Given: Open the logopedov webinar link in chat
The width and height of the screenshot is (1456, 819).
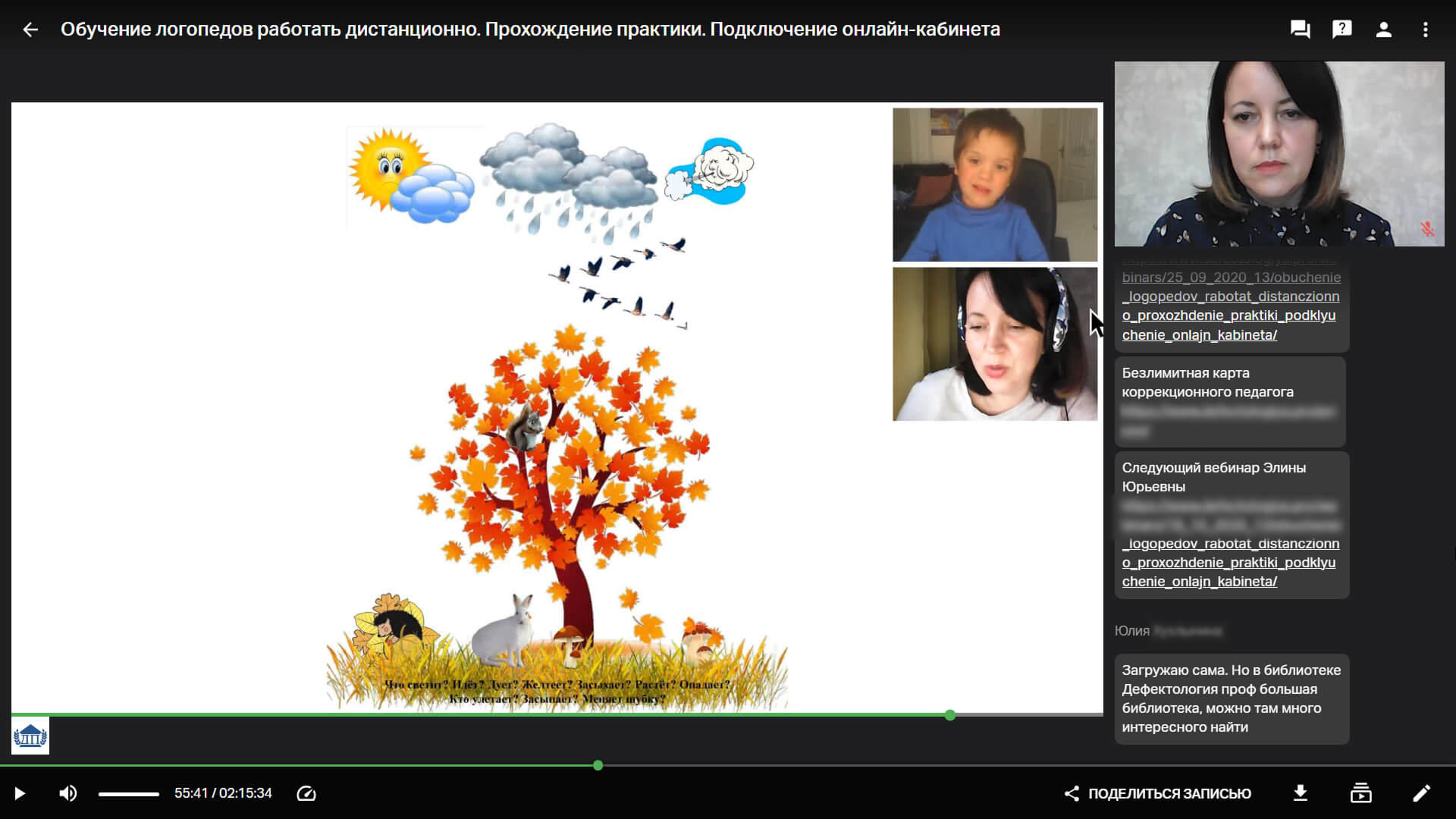Looking at the screenshot, I should pos(1230,306).
